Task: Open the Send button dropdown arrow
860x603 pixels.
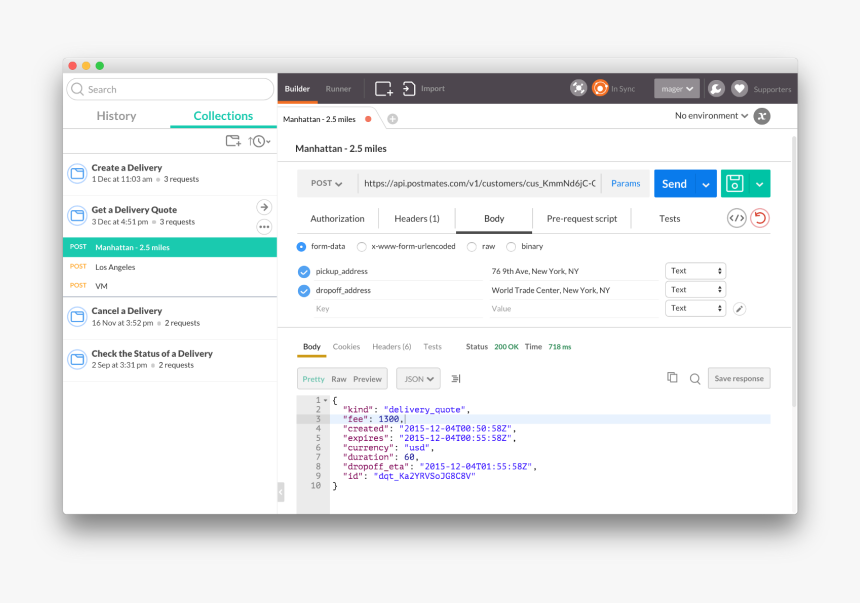Action: click(705, 183)
